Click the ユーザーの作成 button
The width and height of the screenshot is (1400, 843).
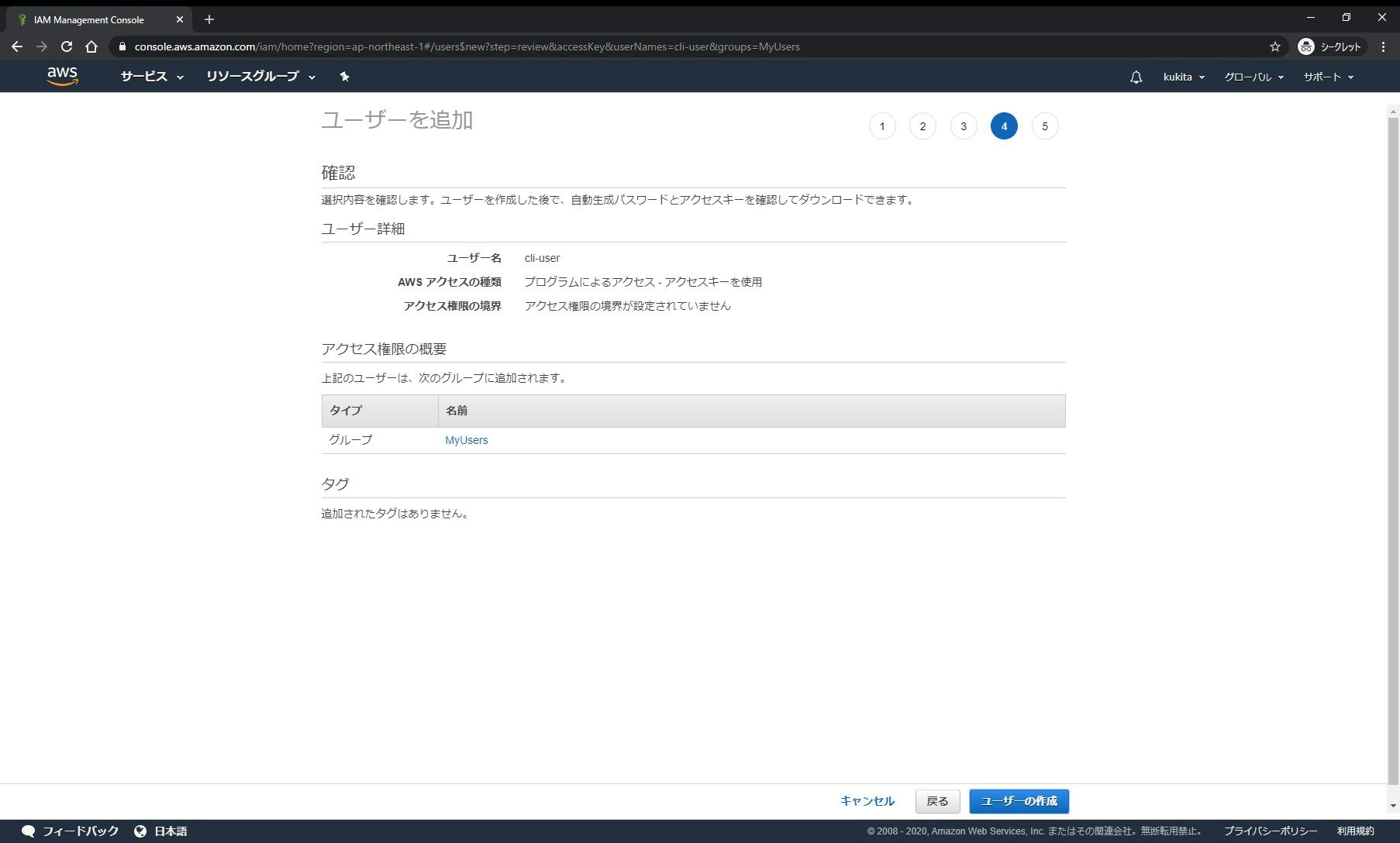pos(1019,801)
